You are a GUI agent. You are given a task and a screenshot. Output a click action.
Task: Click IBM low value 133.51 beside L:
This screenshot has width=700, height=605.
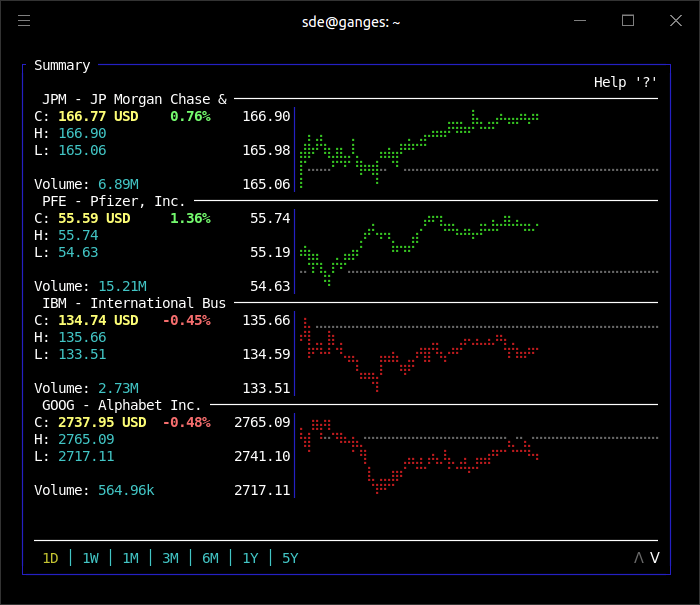[x=82, y=355]
